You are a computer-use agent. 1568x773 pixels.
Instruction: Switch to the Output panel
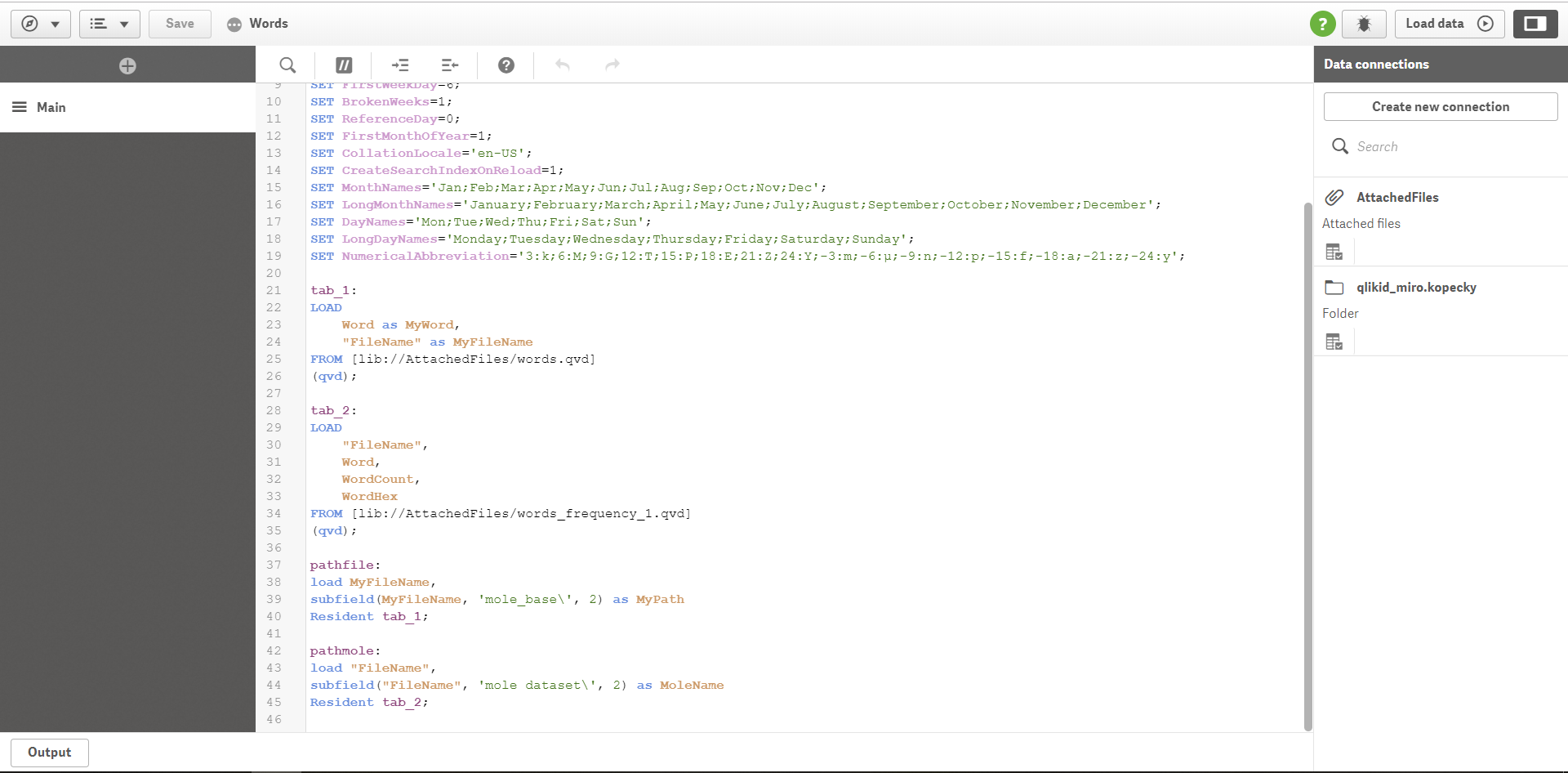[49, 752]
